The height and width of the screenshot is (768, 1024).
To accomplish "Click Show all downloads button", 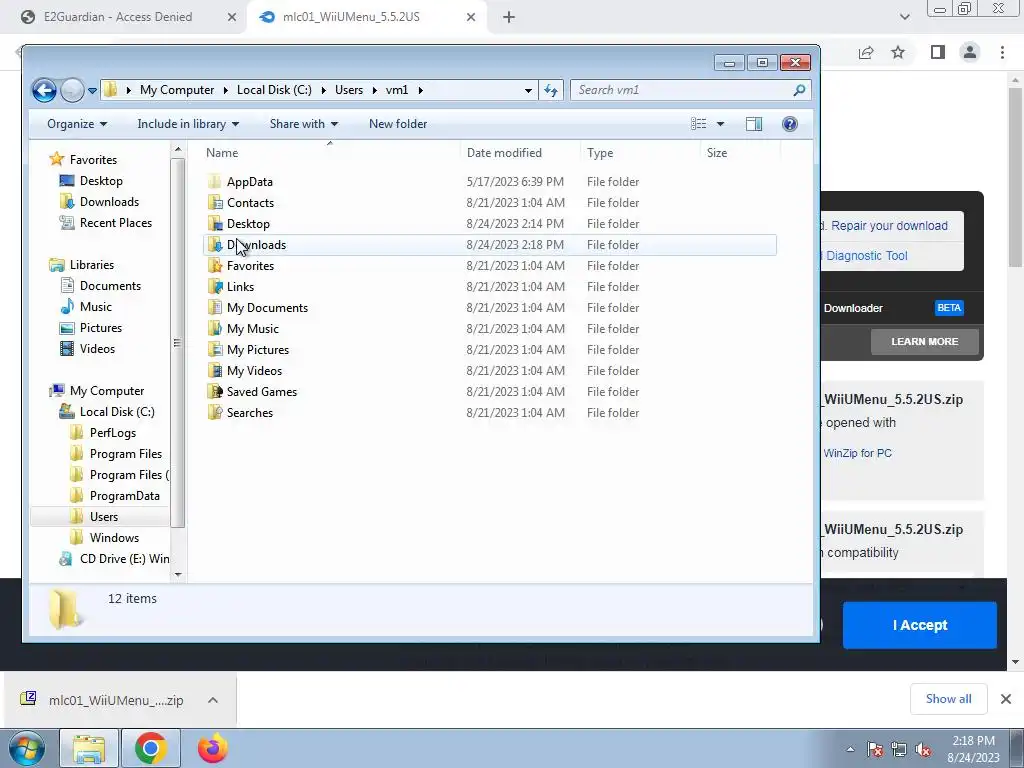I will pyautogui.click(x=948, y=699).
